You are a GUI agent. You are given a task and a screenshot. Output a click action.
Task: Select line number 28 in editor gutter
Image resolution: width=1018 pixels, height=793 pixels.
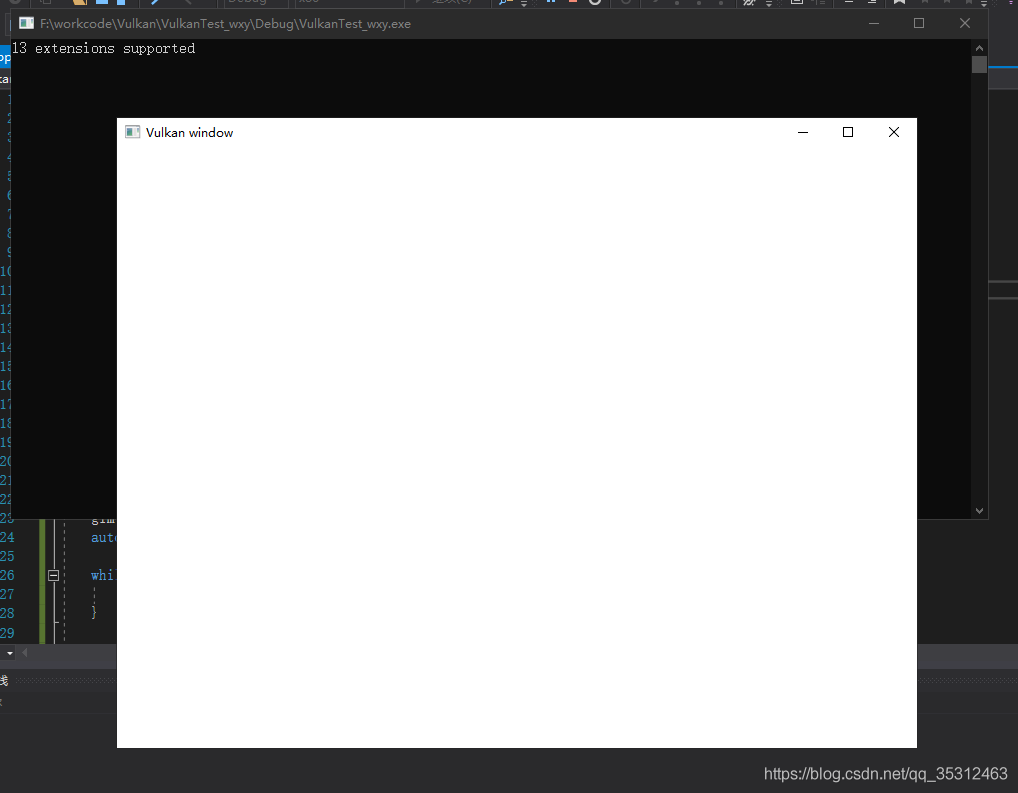tap(7, 613)
